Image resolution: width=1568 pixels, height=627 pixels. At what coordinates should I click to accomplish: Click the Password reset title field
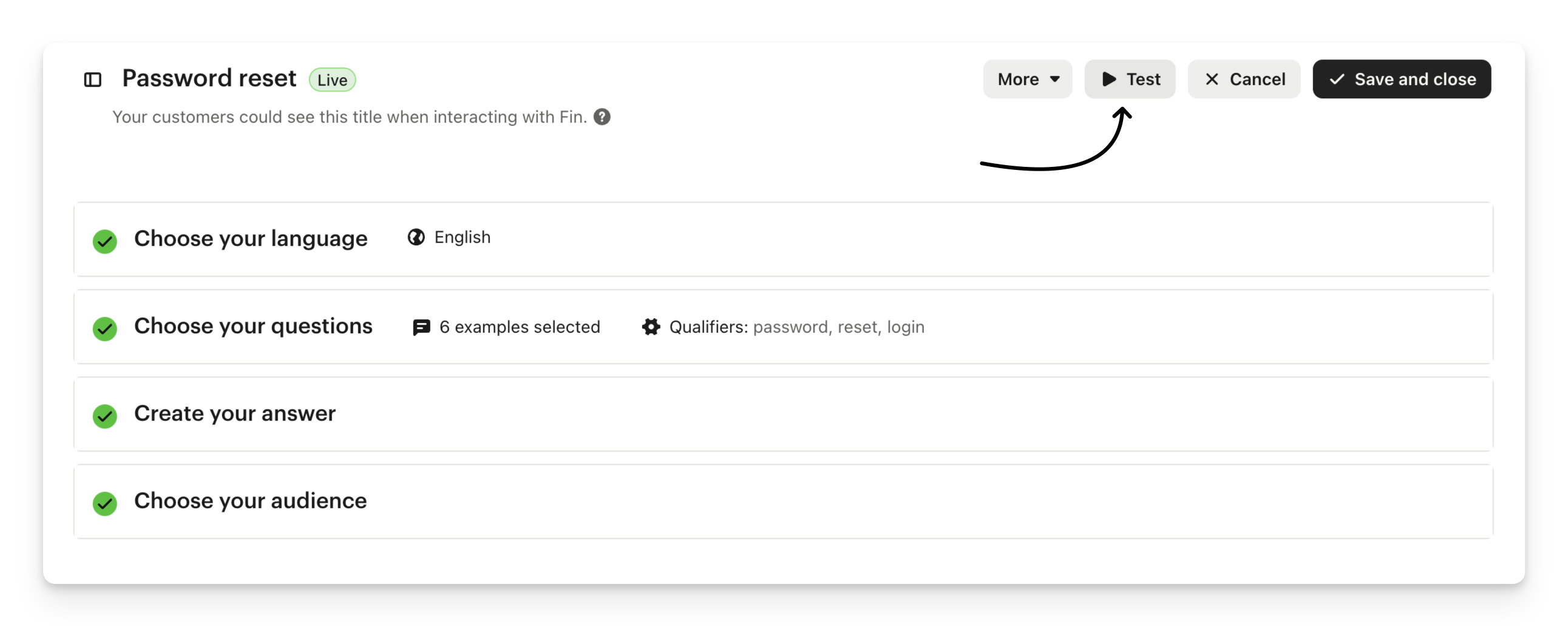click(x=209, y=78)
